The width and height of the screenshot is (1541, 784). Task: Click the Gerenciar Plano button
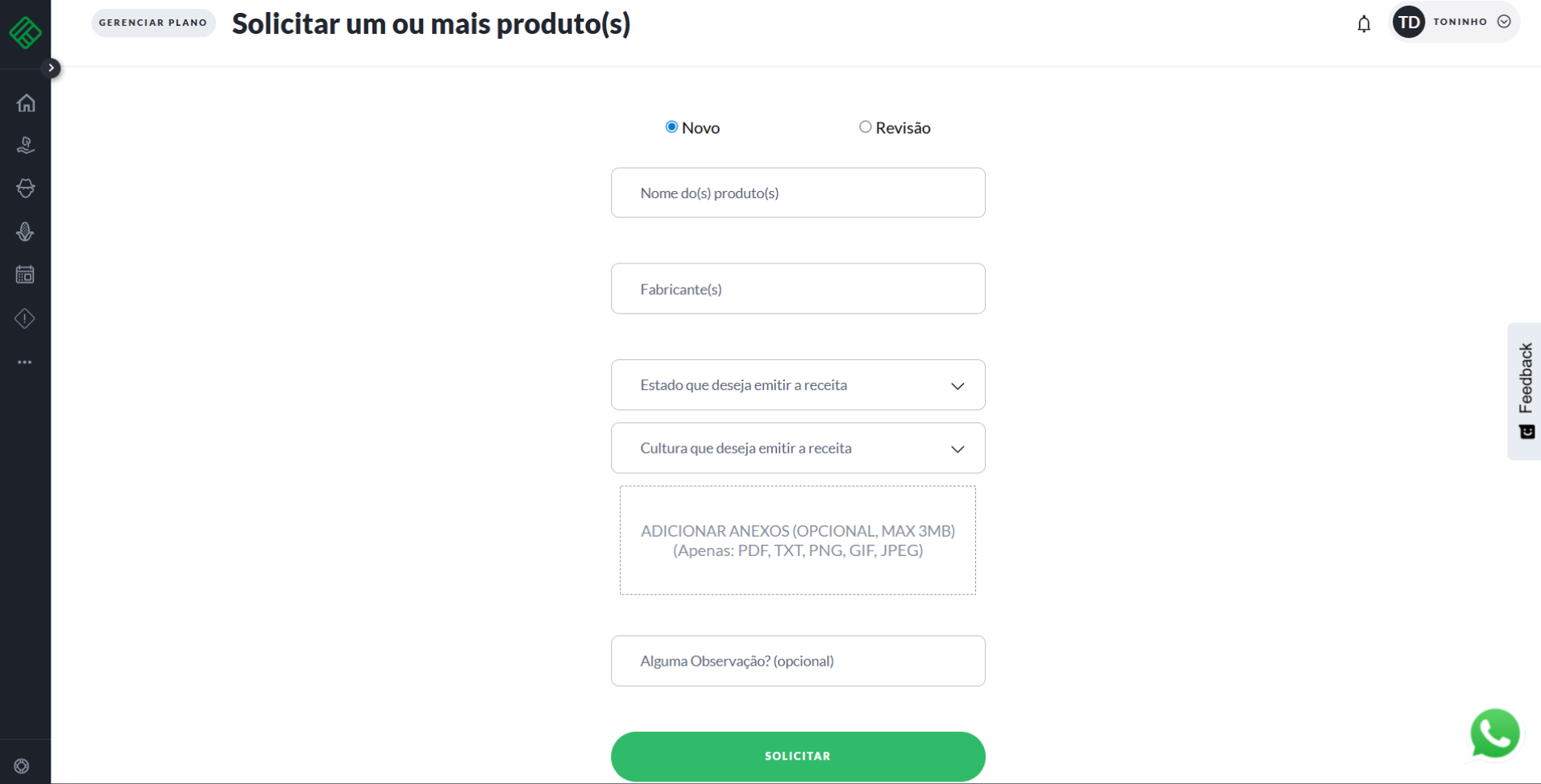pyautogui.click(x=153, y=23)
